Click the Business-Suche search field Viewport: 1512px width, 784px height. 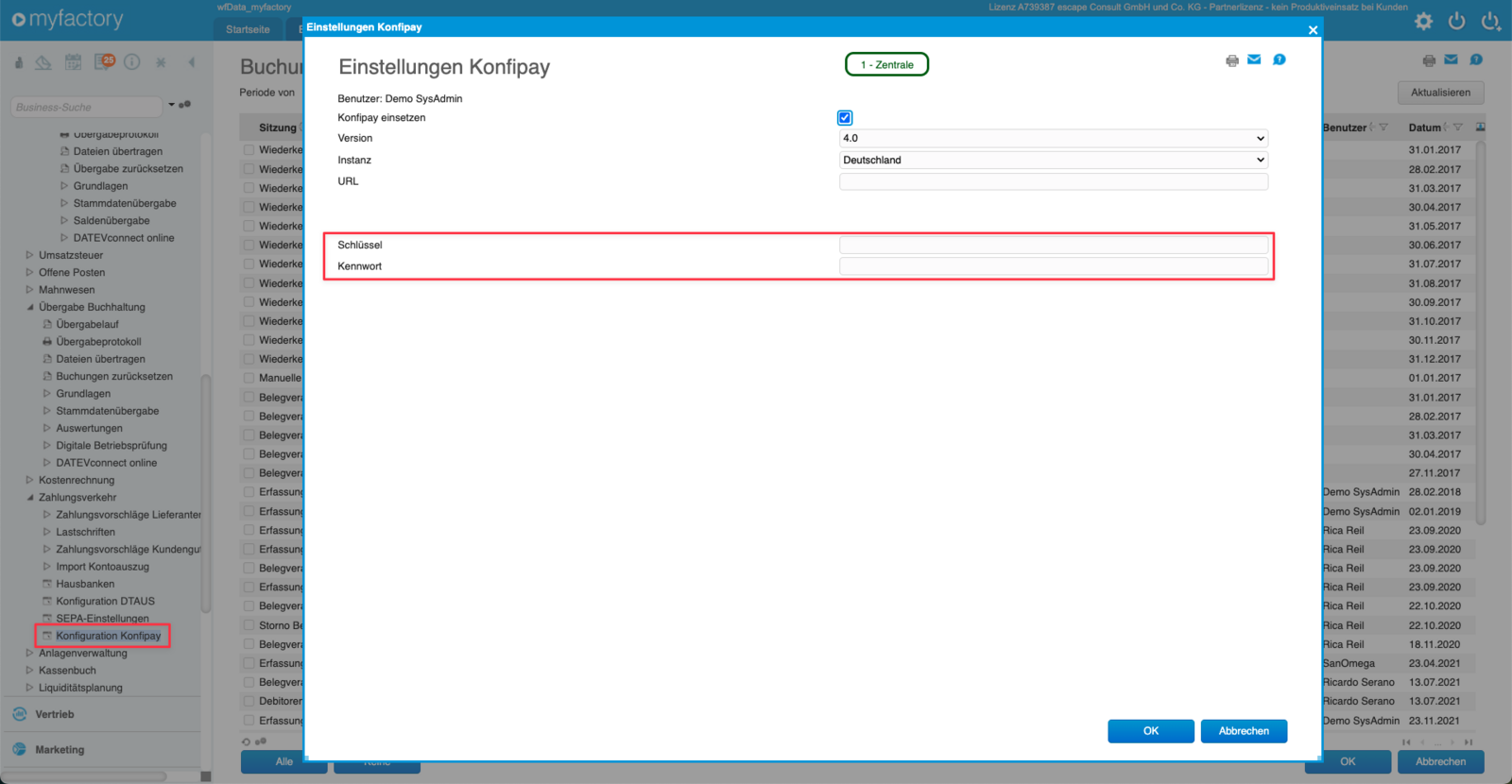pos(87,107)
